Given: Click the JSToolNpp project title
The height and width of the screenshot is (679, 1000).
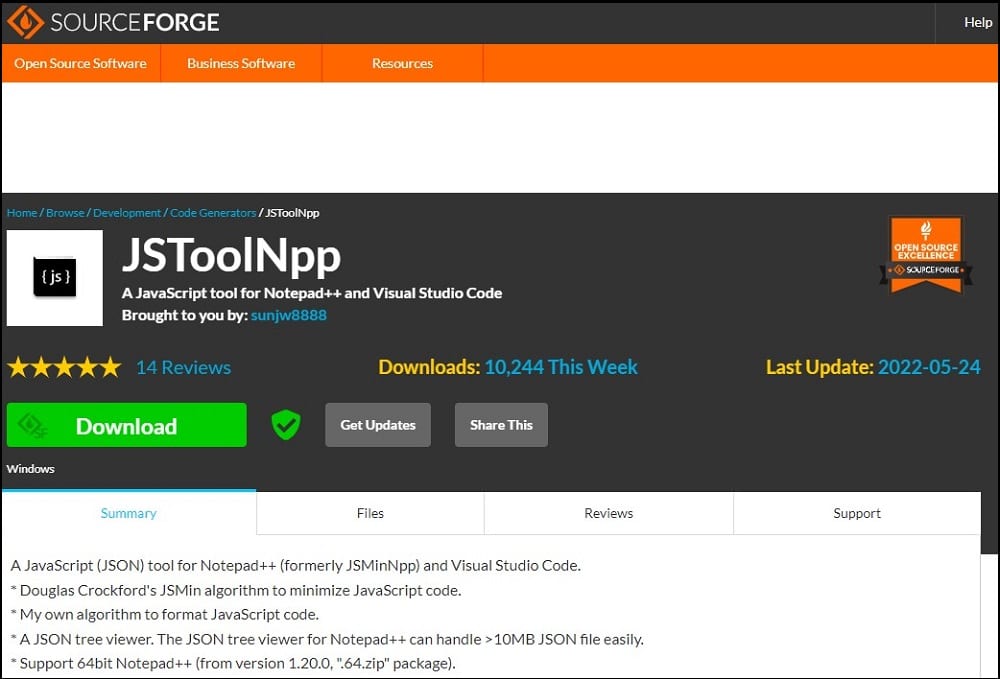Looking at the screenshot, I should [232, 256].
